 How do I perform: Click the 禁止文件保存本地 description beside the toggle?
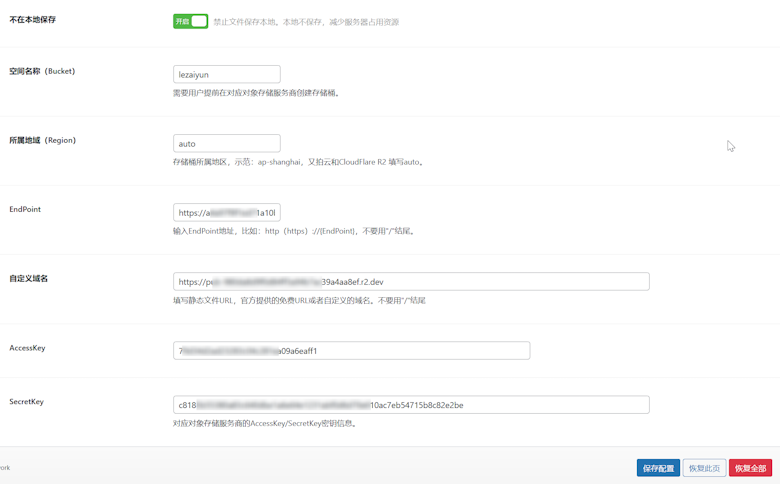(x=306, y=22)
